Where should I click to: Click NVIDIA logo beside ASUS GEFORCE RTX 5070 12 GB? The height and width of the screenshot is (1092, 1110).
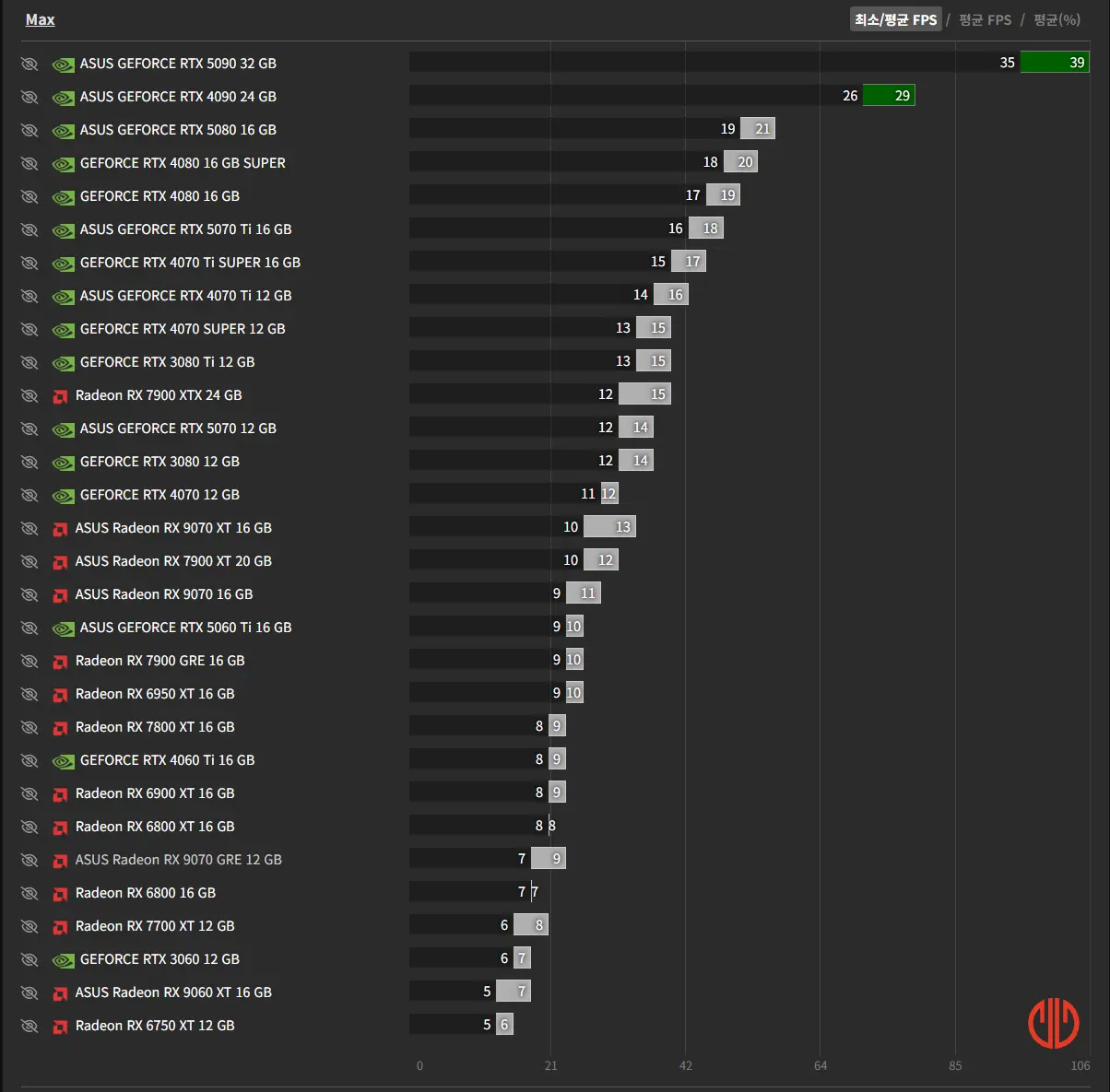(63, 429)
